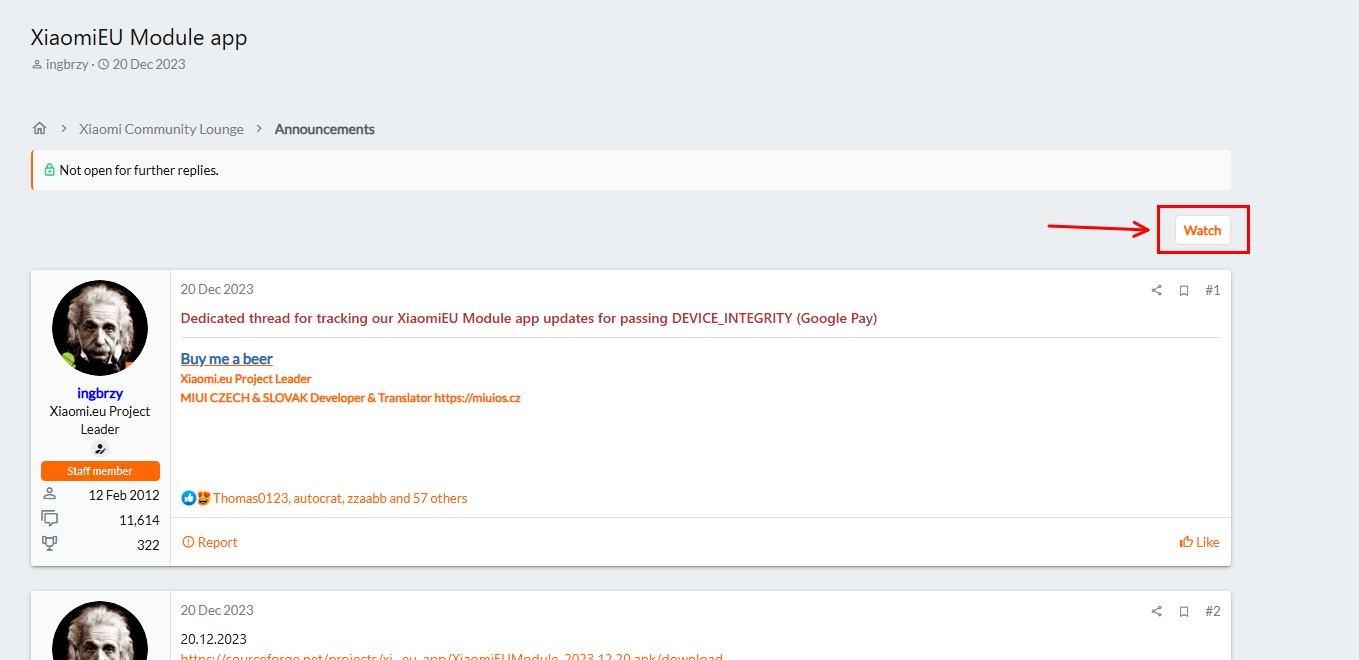Select the red Dedicated thread for tracking text
The image size is (1359, 660).
point(529,318)
